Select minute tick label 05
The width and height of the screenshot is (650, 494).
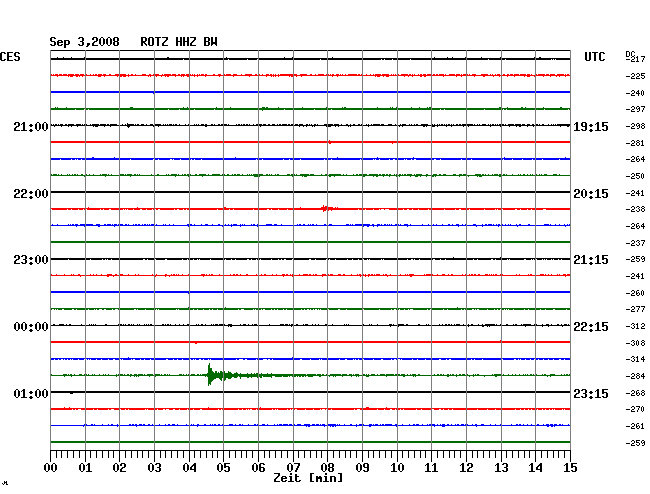point(223,468)
